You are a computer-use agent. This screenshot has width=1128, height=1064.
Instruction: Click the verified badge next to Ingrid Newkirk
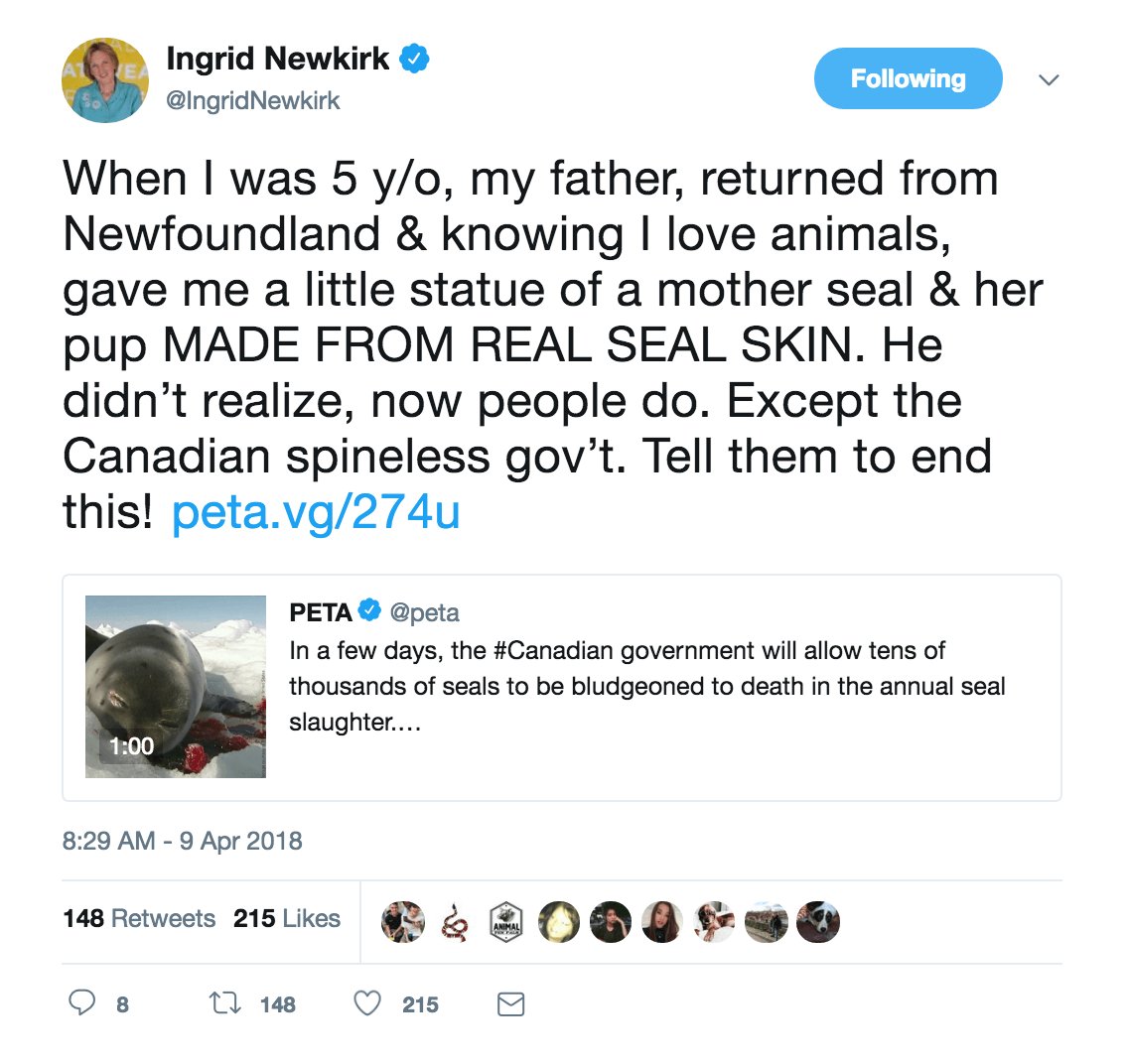tap(415, 59)
